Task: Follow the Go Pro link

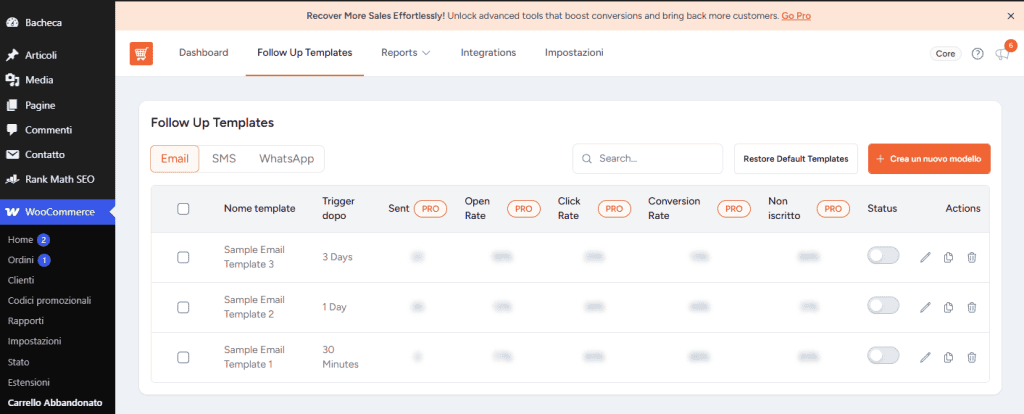Action: [x=796, y=16]
